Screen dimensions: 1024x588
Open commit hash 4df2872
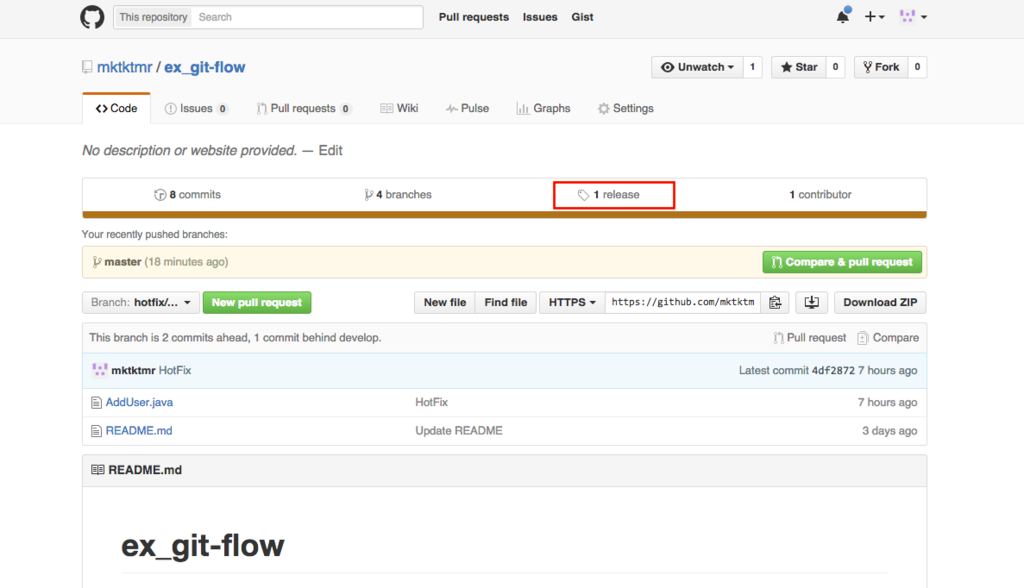(833, 370)
